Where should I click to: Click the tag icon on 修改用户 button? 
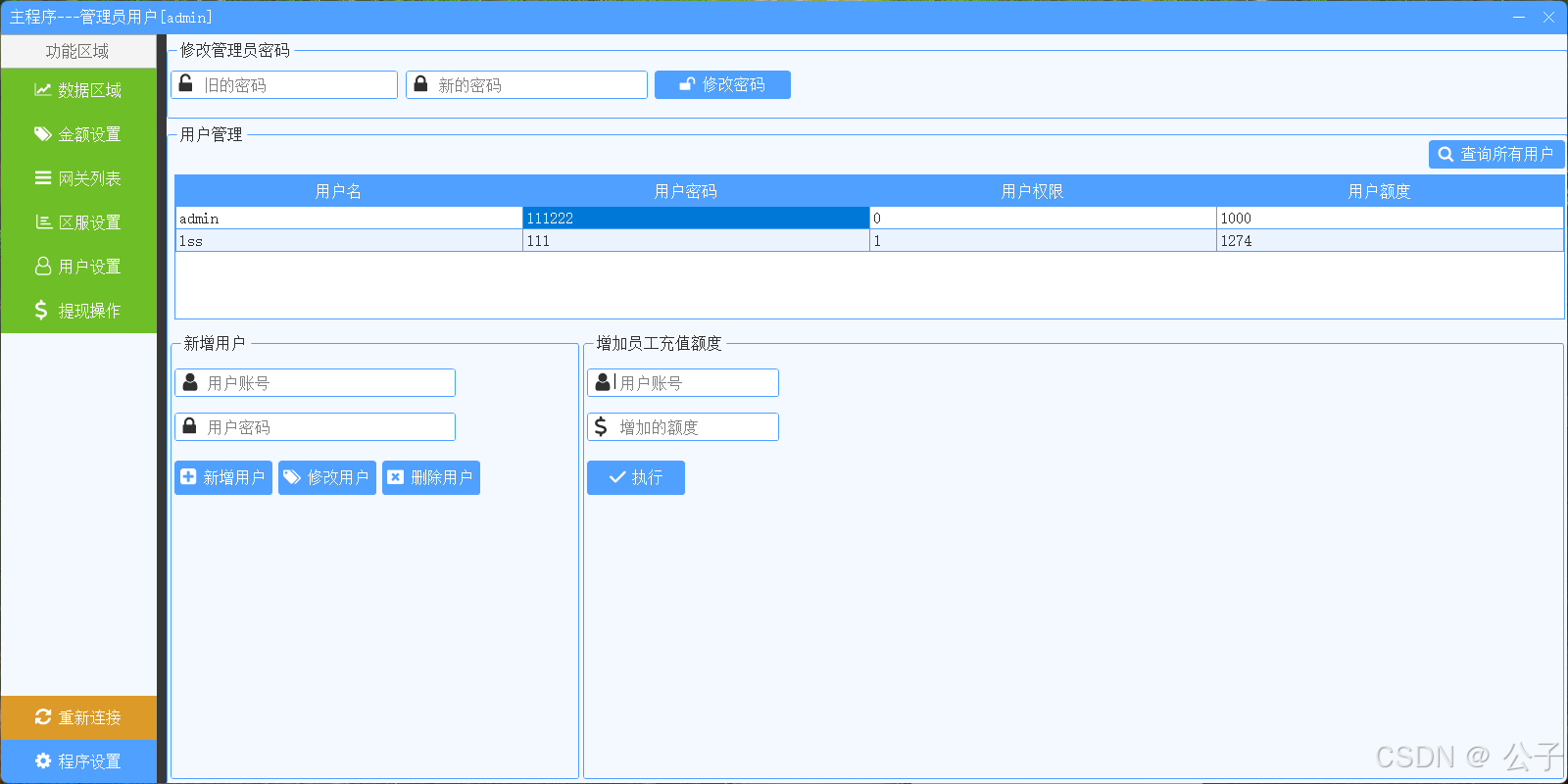(x=292, y=477)
